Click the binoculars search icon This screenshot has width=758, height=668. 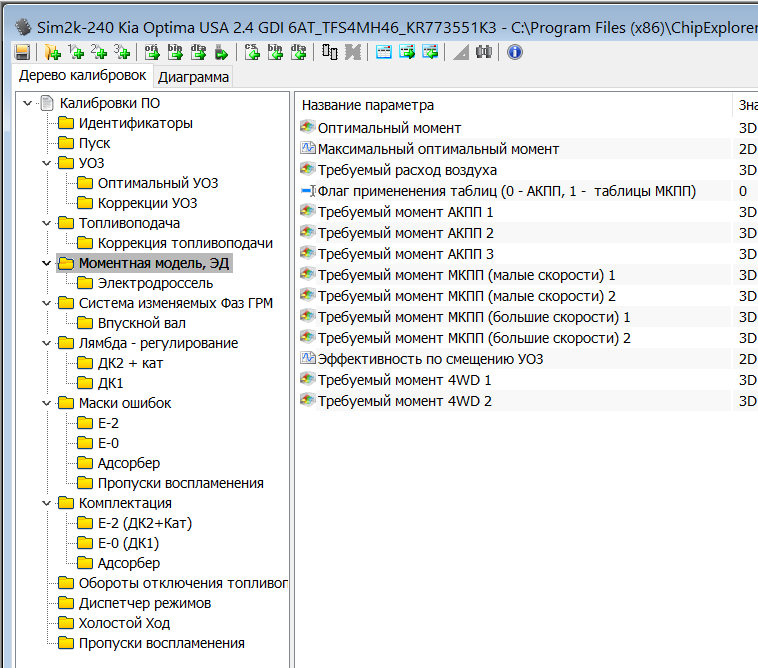click(x=483, y=52)
